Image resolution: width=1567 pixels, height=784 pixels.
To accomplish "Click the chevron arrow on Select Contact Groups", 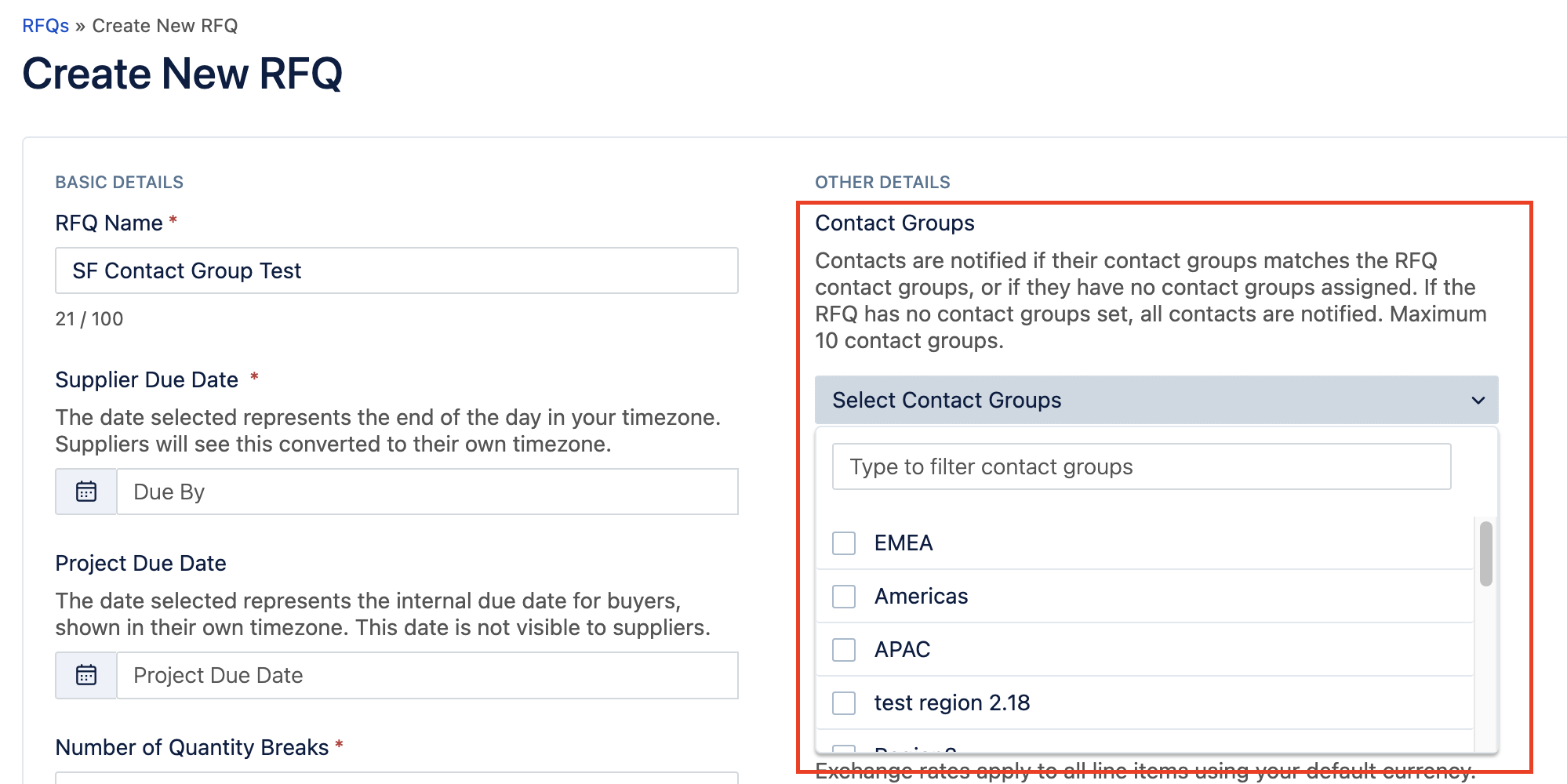I will 1478,401.
